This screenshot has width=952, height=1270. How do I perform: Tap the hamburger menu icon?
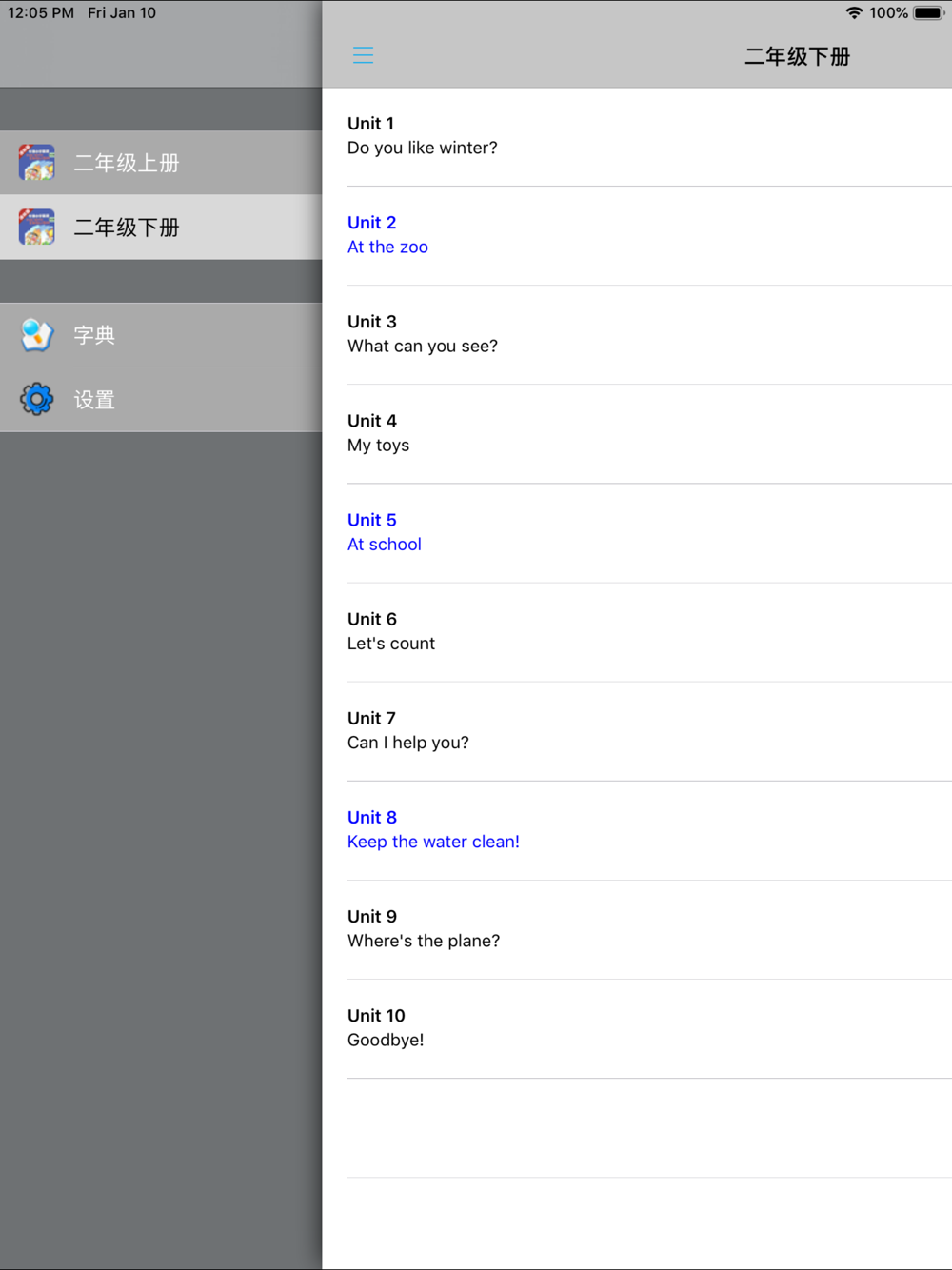coord(363,55)
